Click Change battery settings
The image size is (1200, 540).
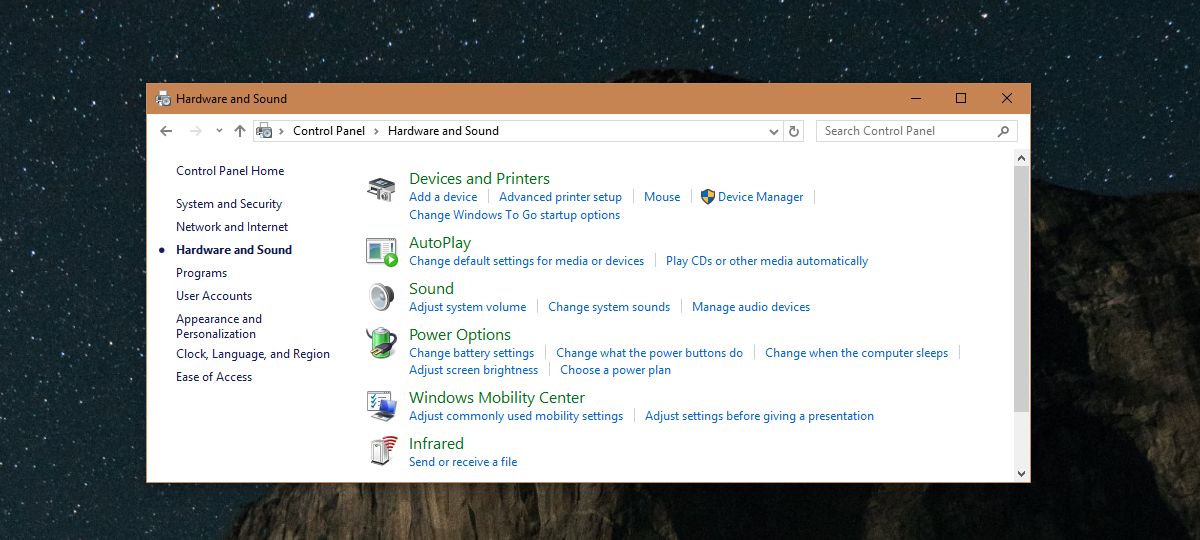pos(471,353)
